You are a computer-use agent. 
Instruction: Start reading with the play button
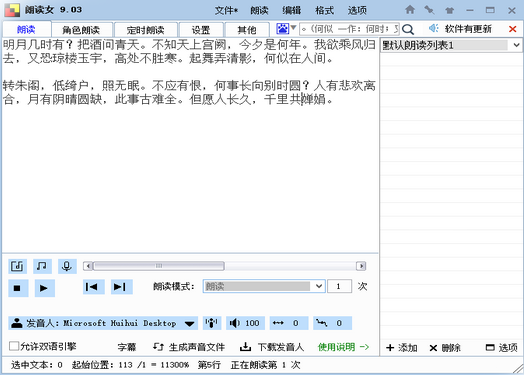click(x=44, y=288)
